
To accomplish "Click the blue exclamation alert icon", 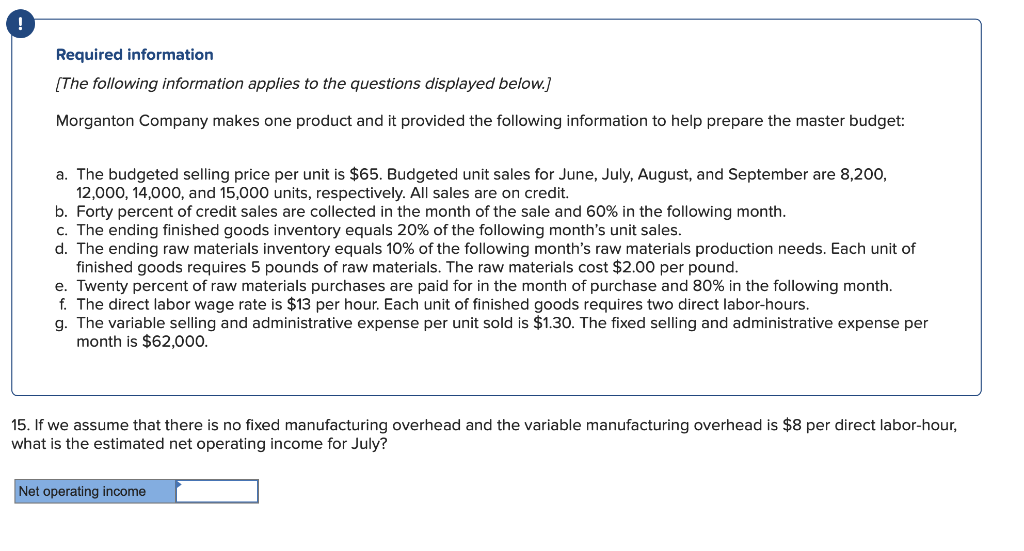I will tap(20, 24).
